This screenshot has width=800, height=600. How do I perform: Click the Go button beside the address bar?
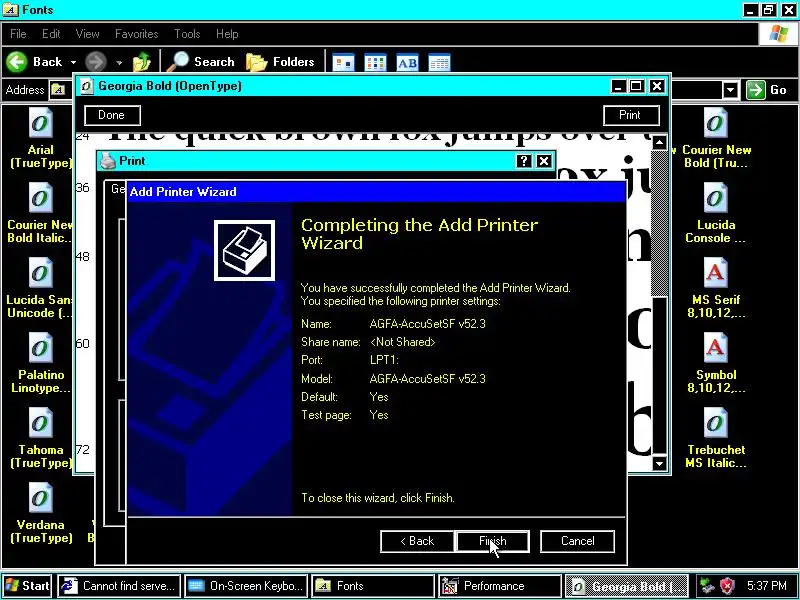(767, 90)
